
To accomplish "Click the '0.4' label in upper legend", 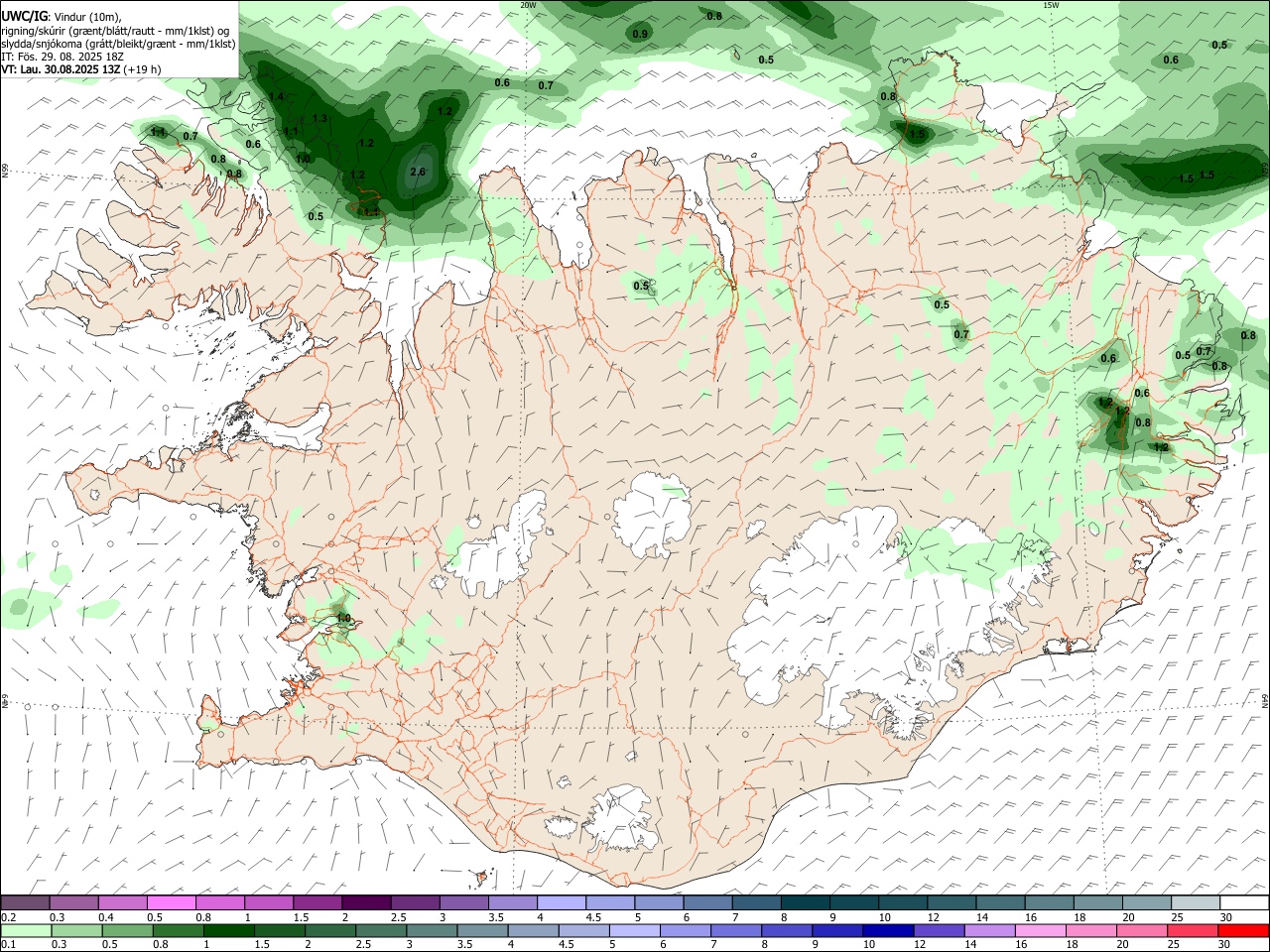I will tap(106, 917).
